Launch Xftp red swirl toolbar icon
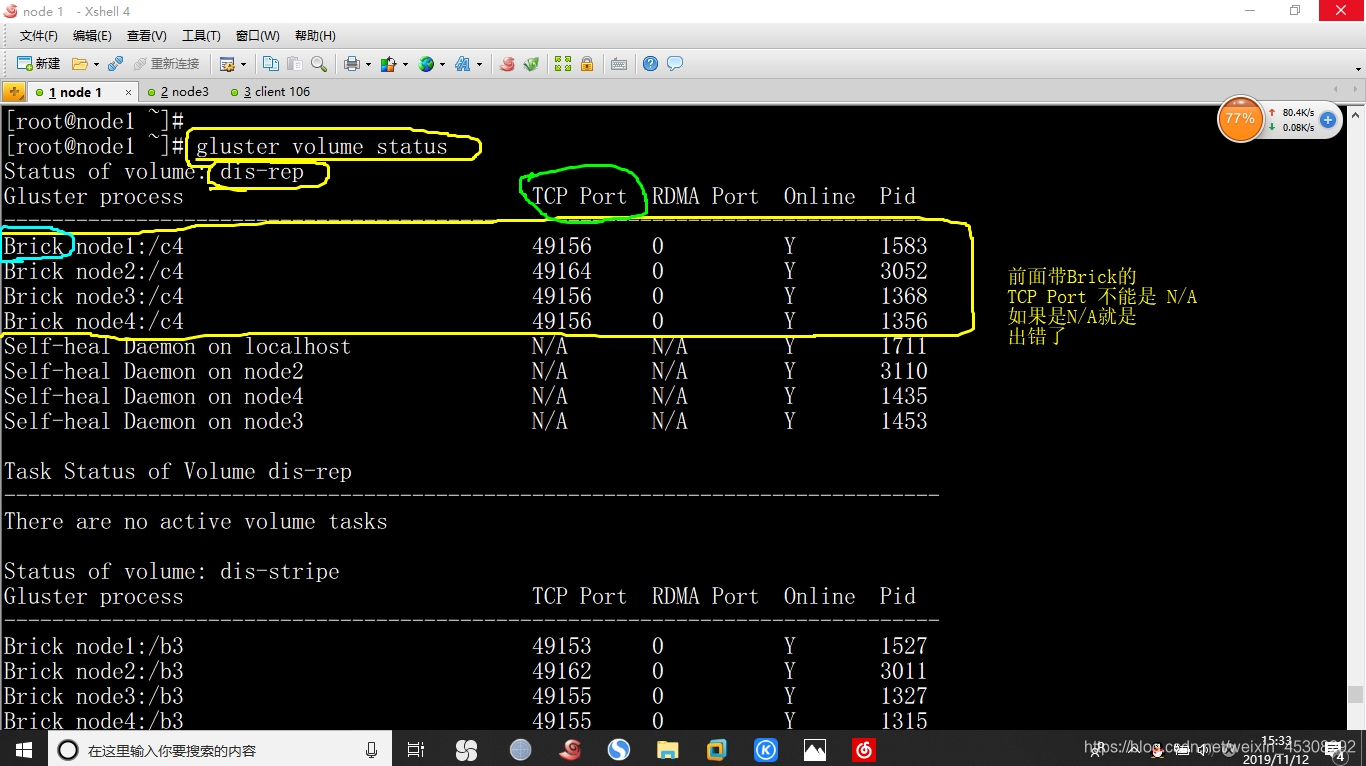 [507, 64]
